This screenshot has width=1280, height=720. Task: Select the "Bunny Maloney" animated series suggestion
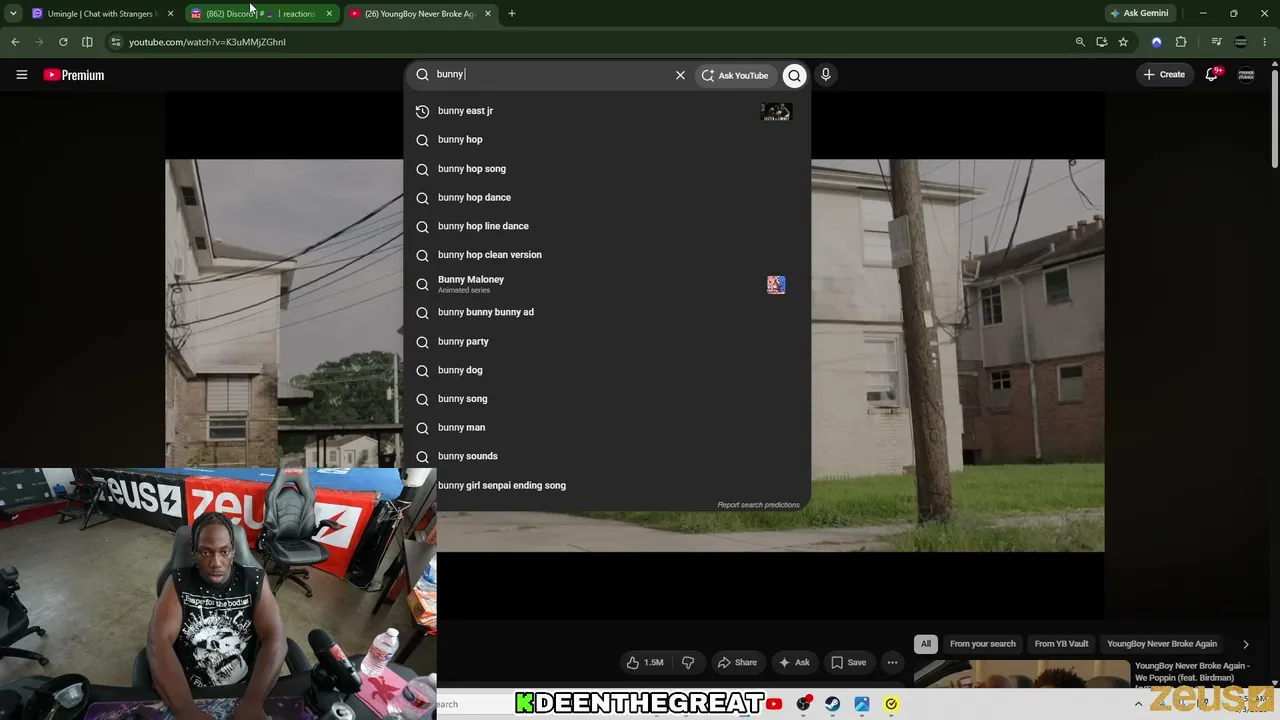(x=607, y=284)
